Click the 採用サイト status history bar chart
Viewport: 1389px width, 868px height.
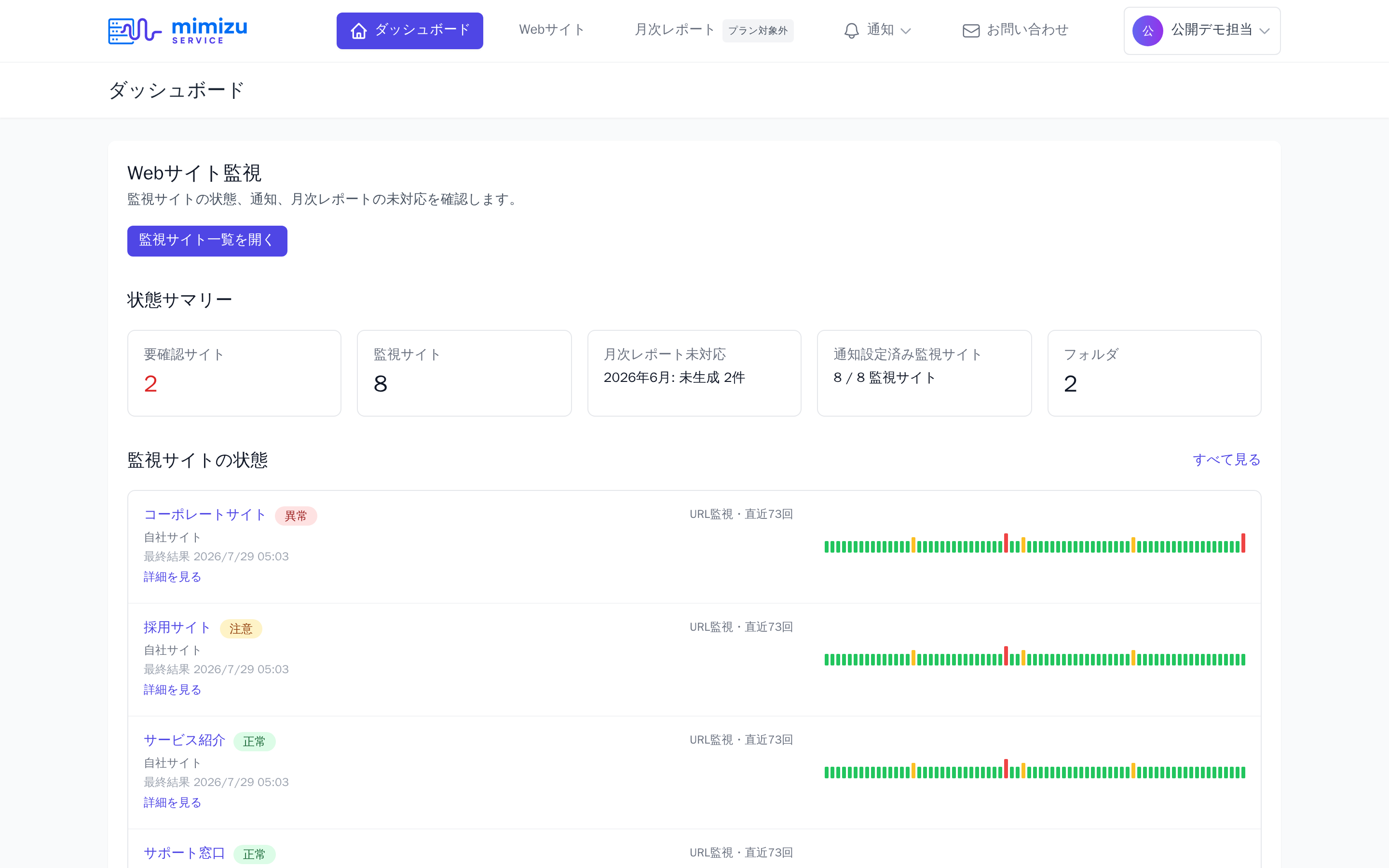pos(1035,656)
